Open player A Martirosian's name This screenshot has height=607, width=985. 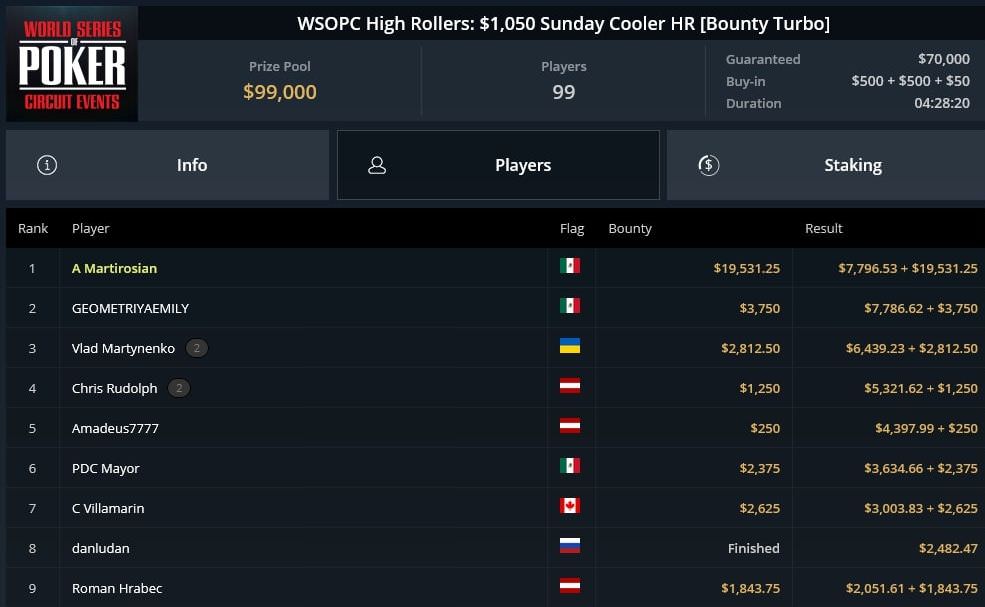coord(114,268)
